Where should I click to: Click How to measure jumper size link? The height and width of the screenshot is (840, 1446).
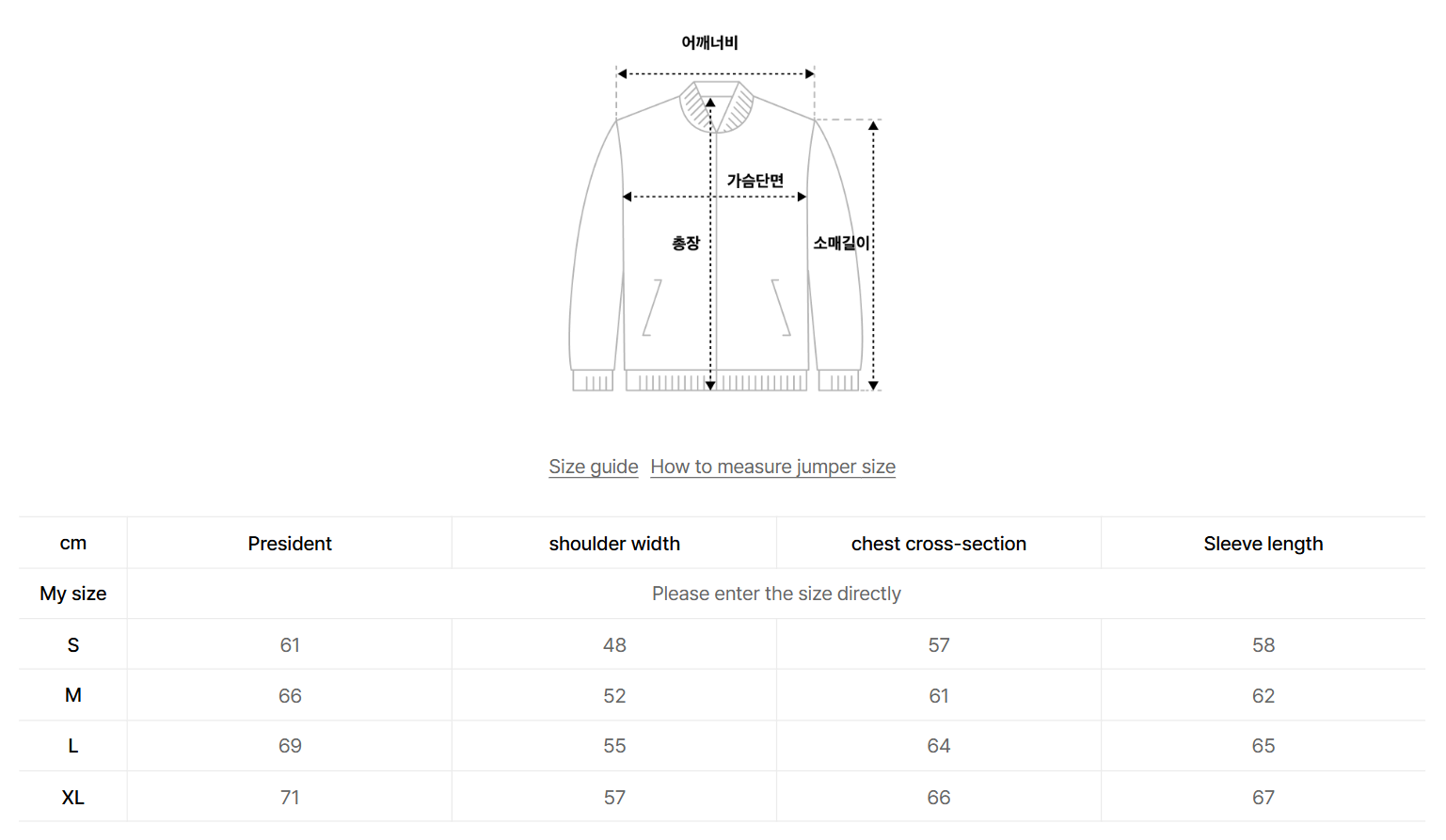pos(772,467)
